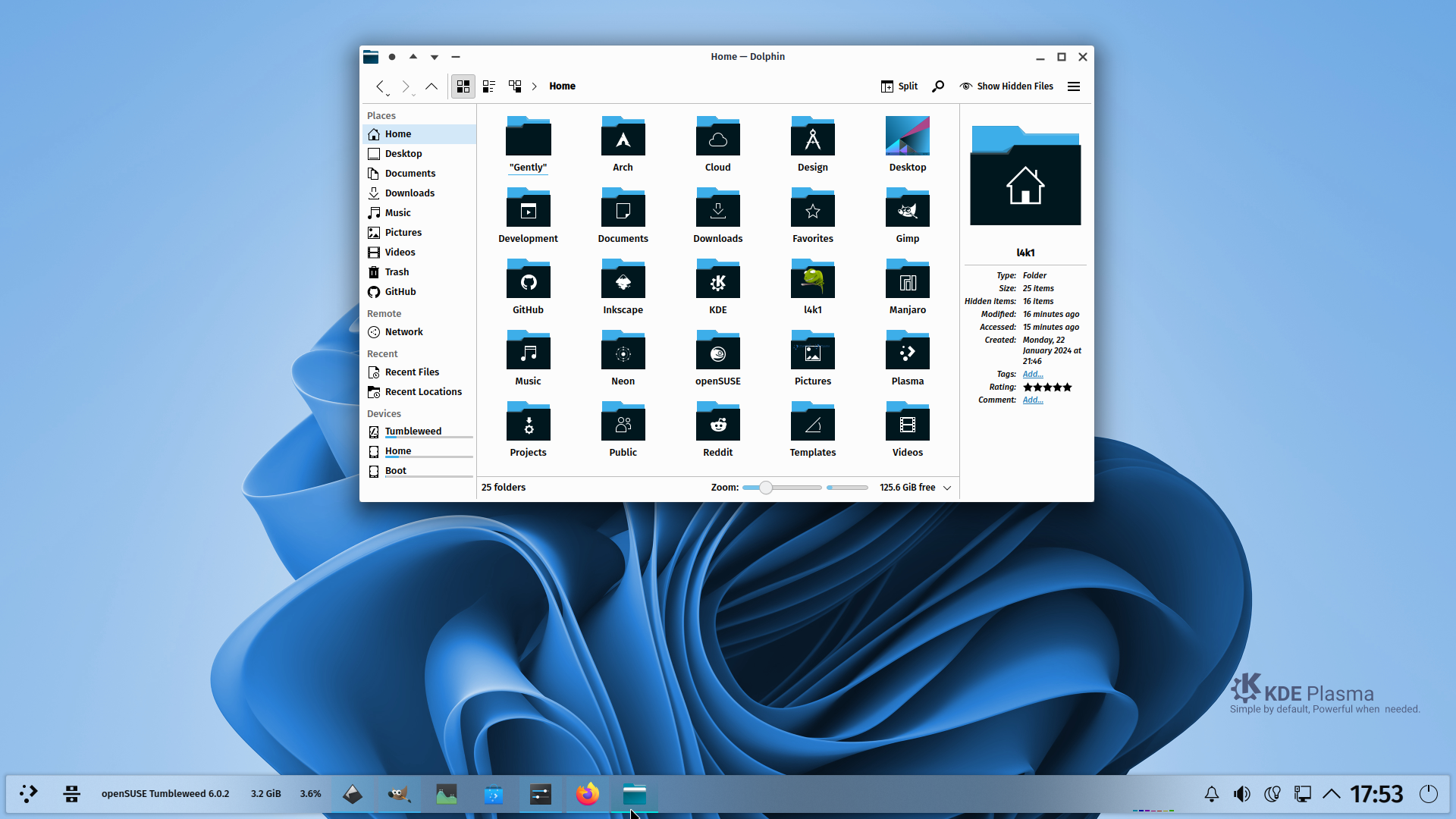Image resolution: width=1456 pixels, height=819 pixels.
Task: Toggle the keep-above pin dot in titlebar
Action: point(392,57)
